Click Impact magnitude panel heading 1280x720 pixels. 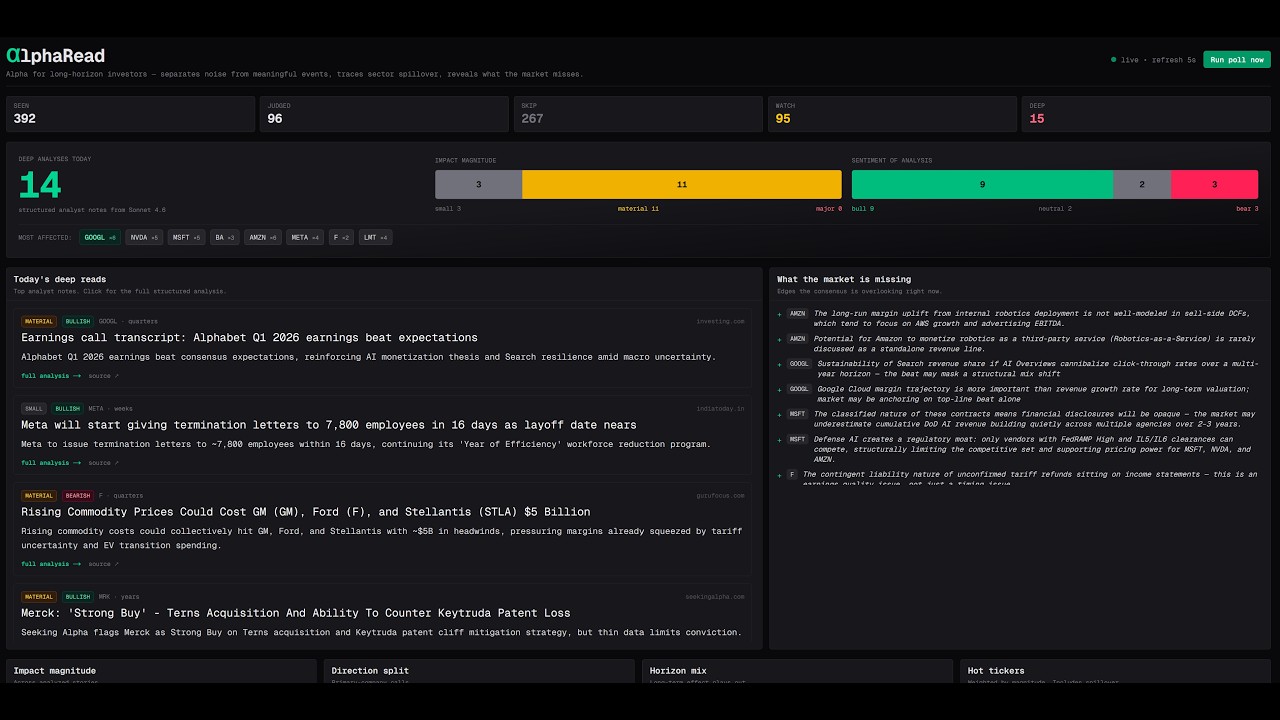click(x=55, y=671)
